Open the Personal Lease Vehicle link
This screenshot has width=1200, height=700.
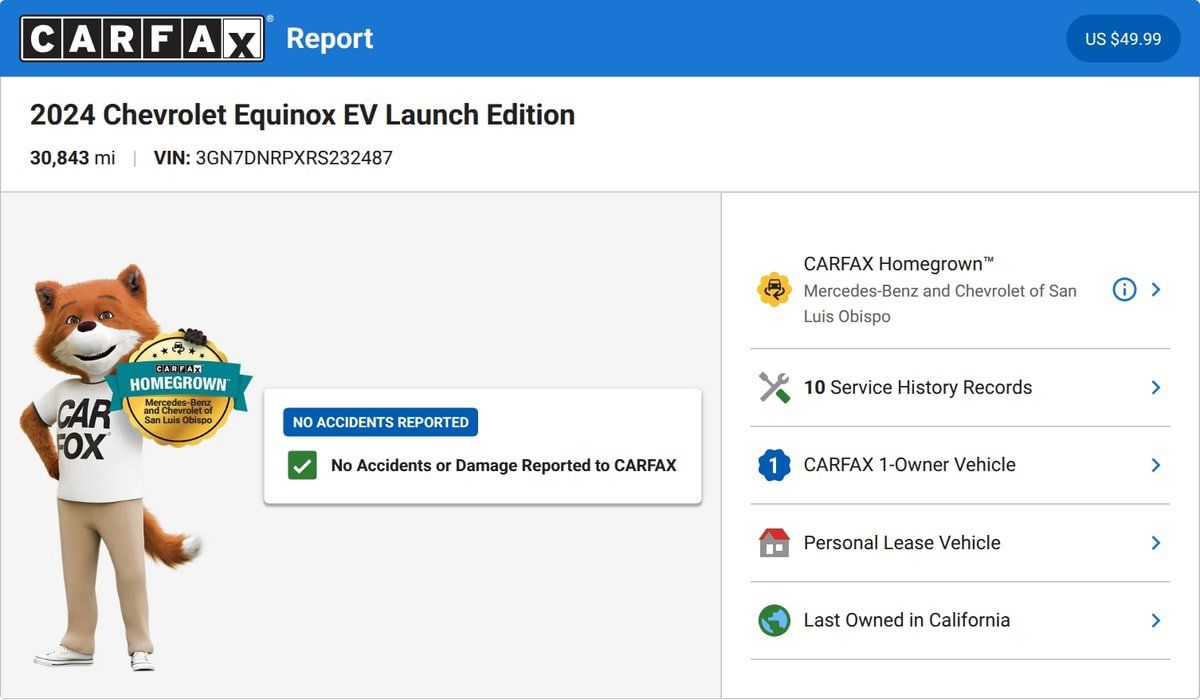[902, 543]
